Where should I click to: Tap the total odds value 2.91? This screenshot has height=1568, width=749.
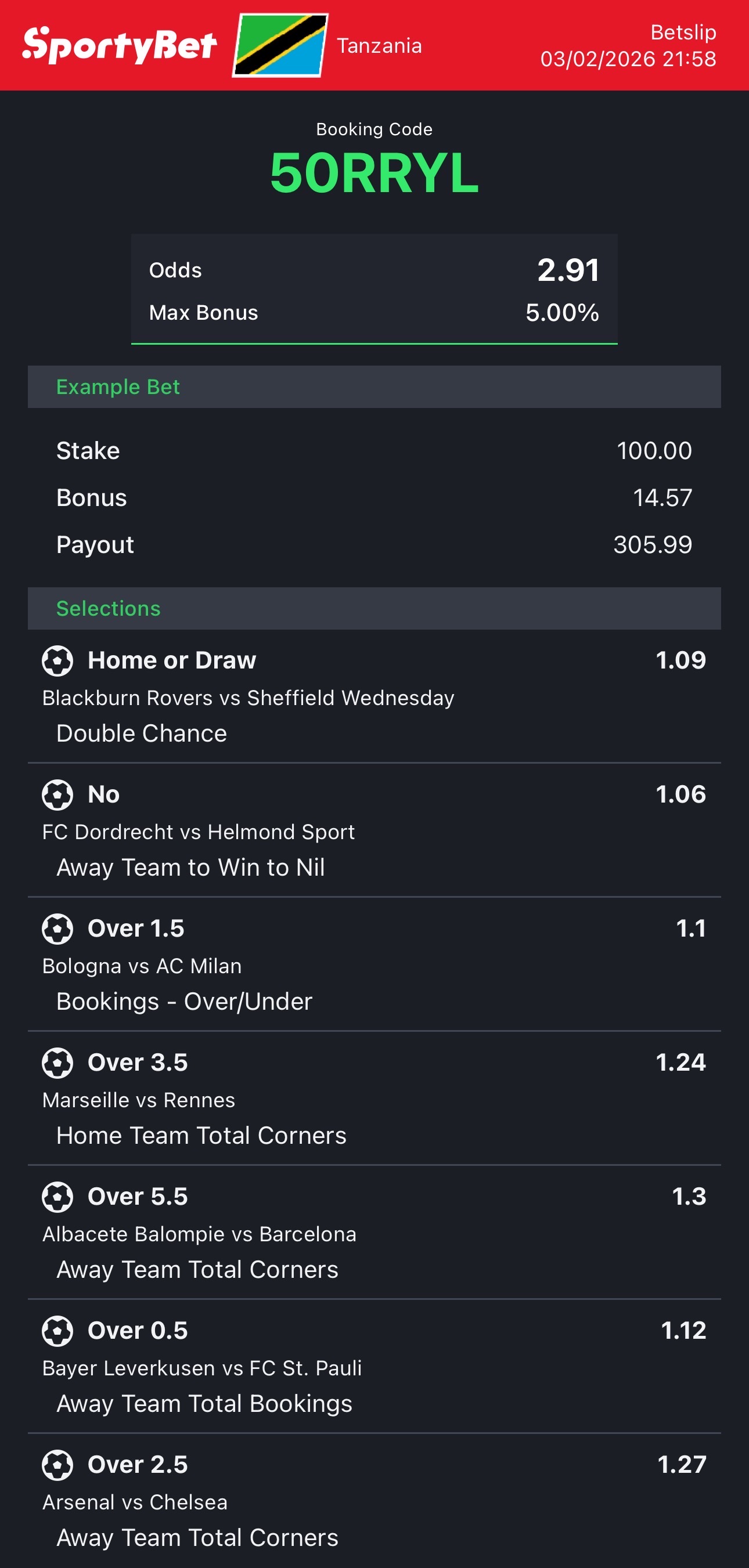[x=568, y=270]
